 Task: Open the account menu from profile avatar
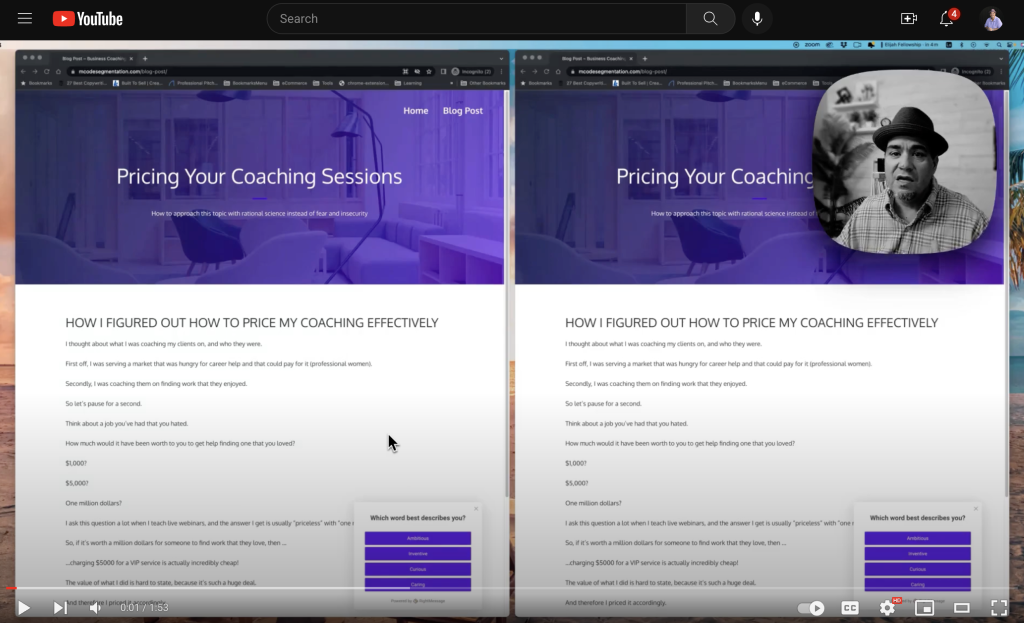coord(991,19)
